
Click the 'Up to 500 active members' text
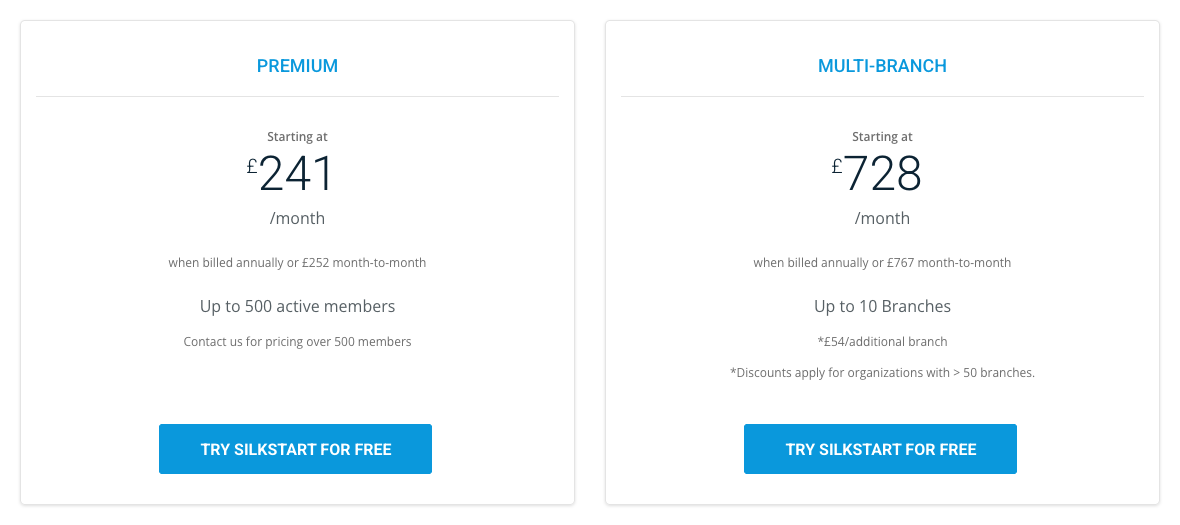(297, 306)
